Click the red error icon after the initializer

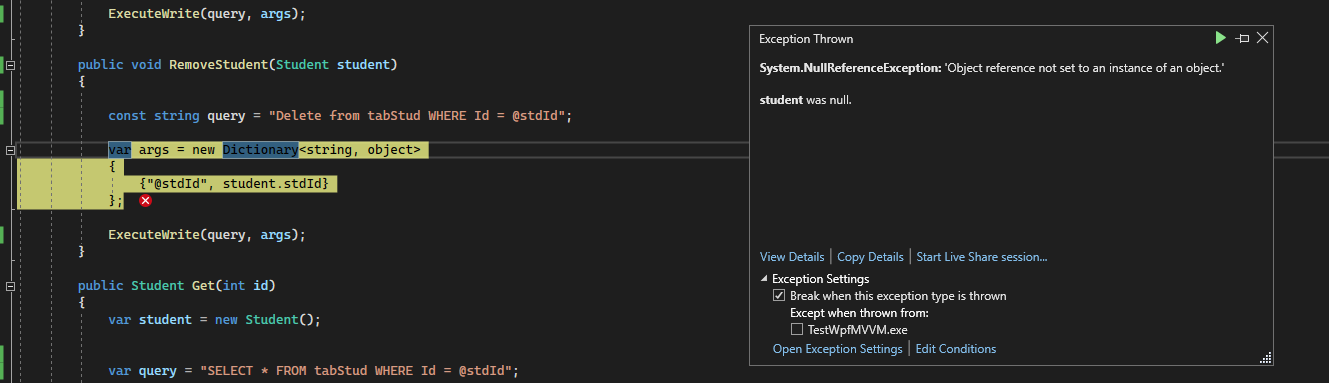click(146, 201)
